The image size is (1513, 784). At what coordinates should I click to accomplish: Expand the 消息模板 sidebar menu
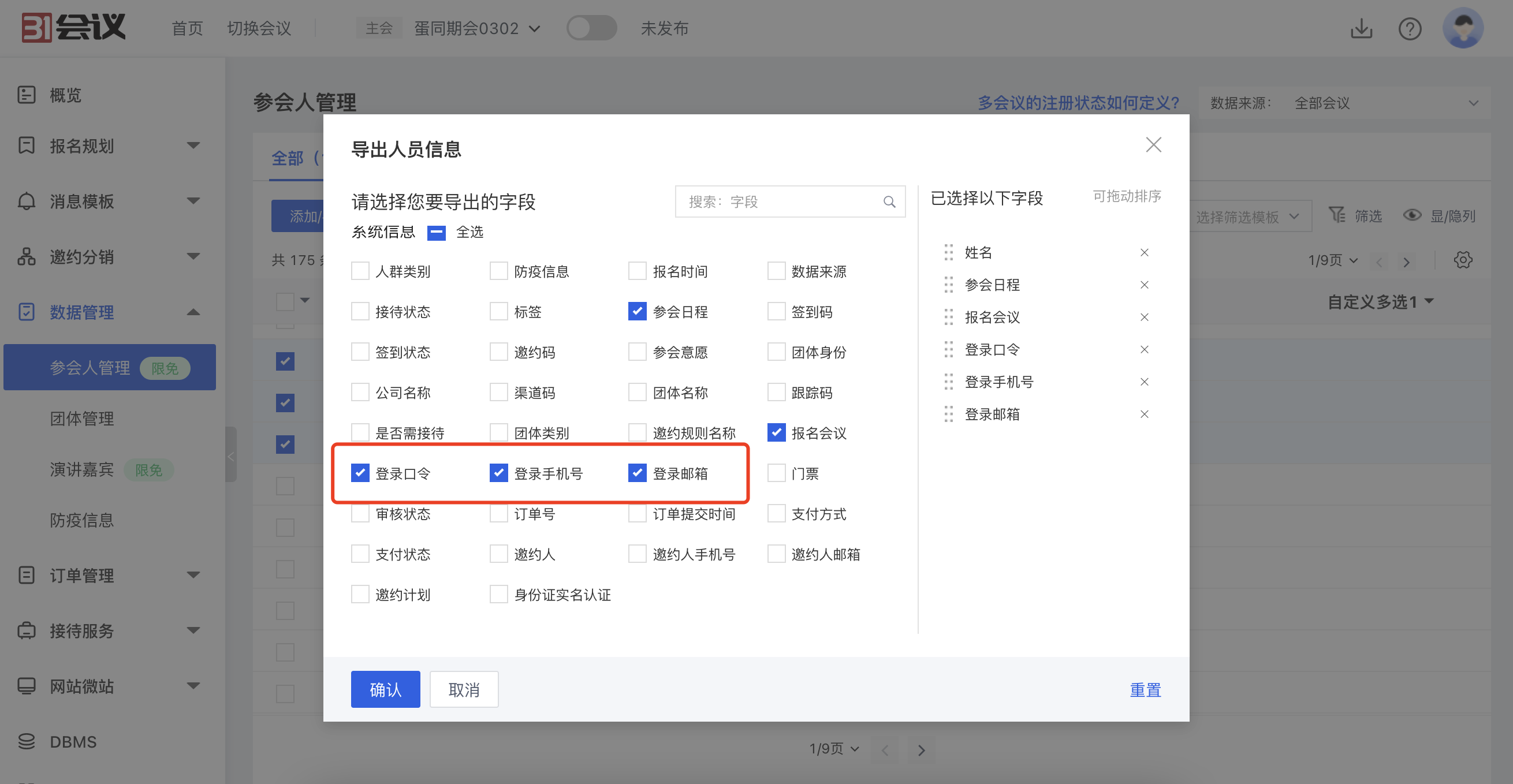[x=193, y=201]
